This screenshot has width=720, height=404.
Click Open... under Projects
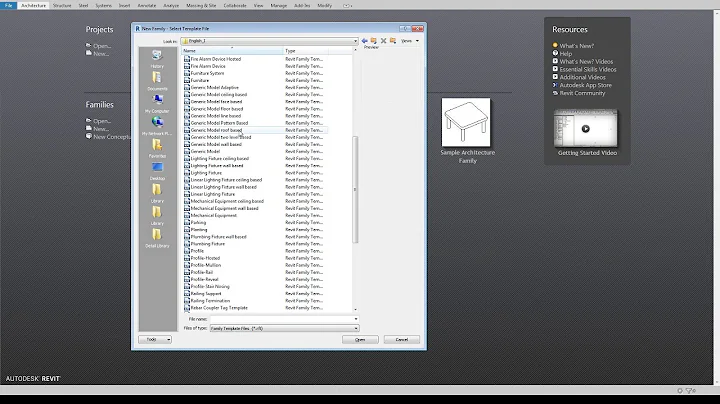[102, 45]
